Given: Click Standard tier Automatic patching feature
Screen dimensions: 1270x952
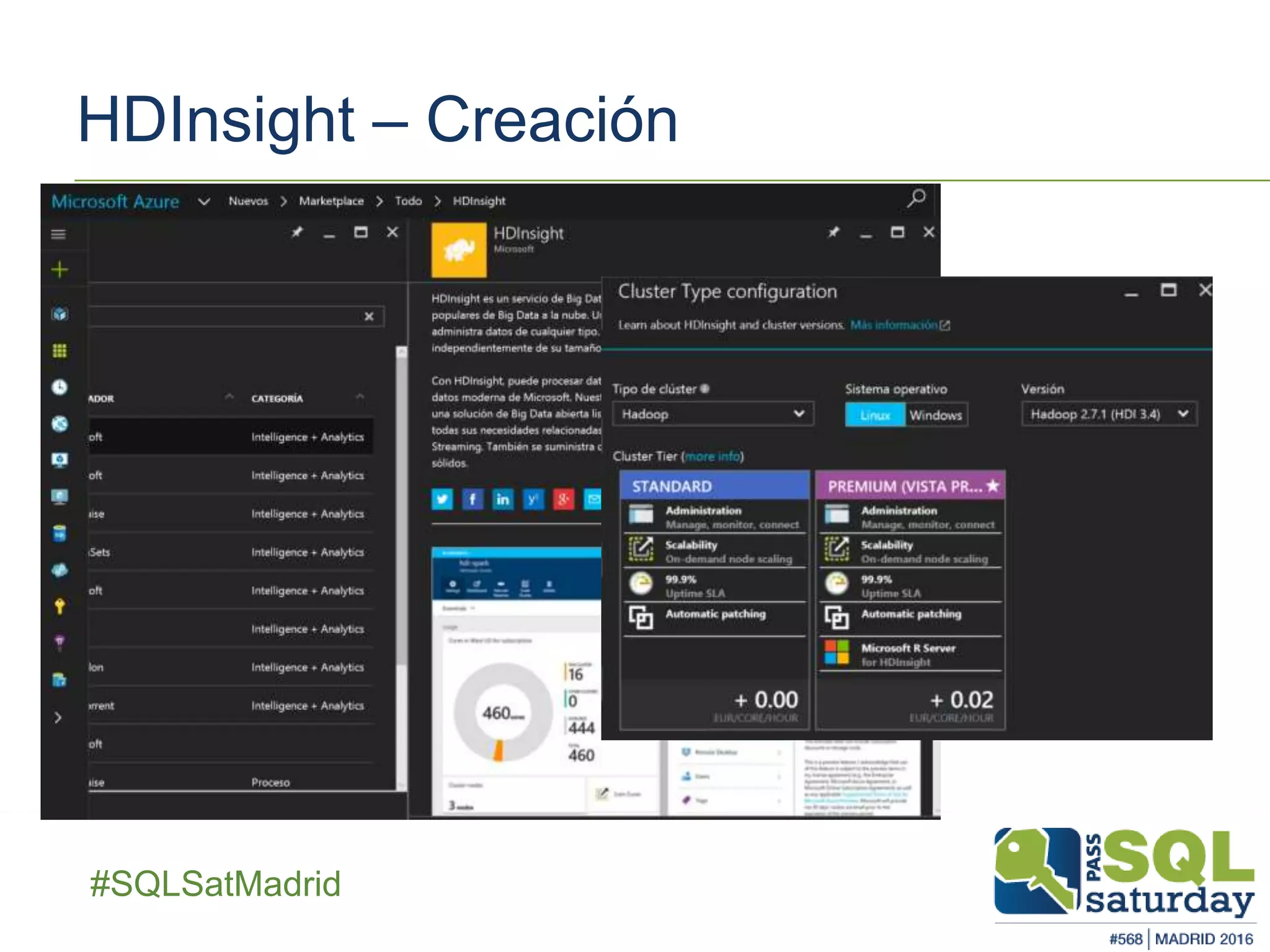Looking at the screenshot, I should click(x=714, y=617).
